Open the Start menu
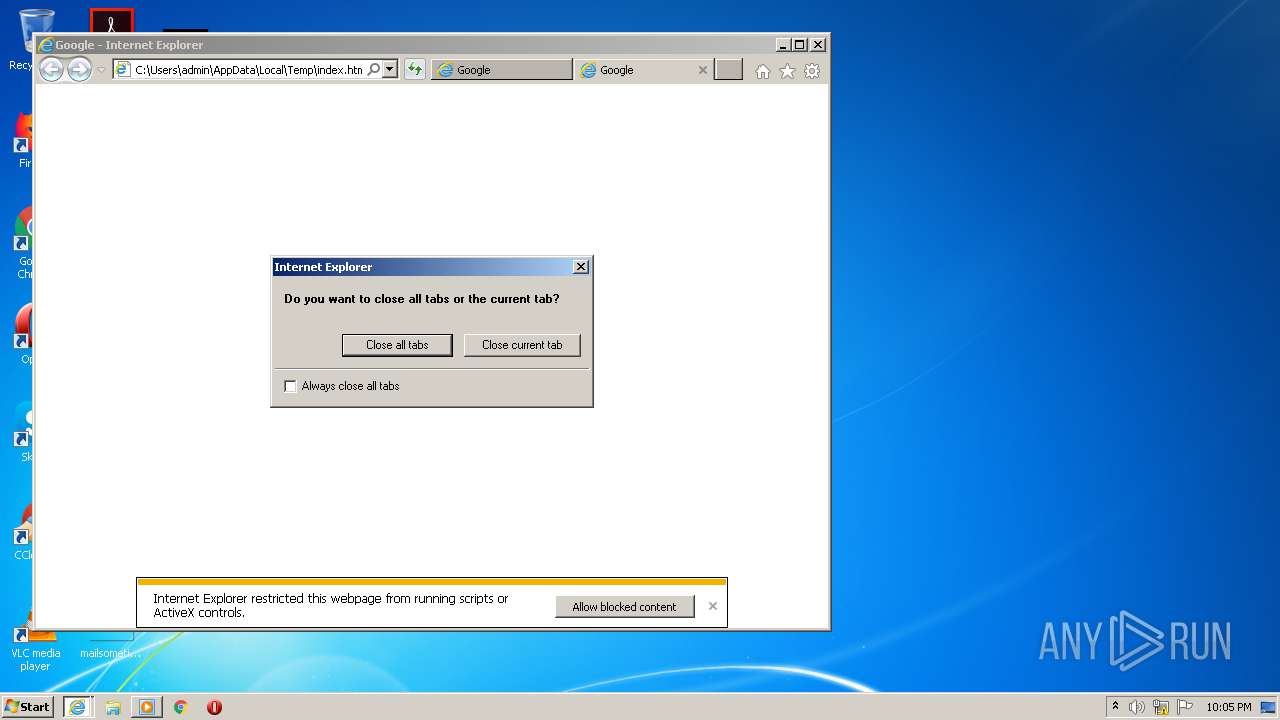The image size is (1280, 720). click(28, 706)
